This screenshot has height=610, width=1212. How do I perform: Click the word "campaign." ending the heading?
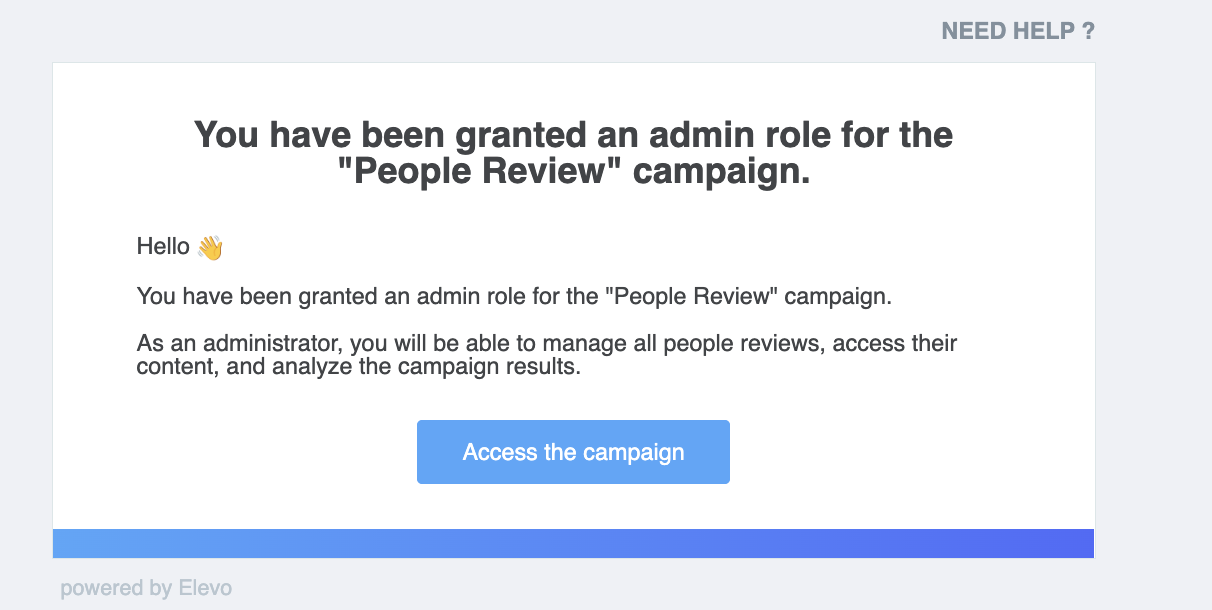pyautogui.click(x=722, y=173)
